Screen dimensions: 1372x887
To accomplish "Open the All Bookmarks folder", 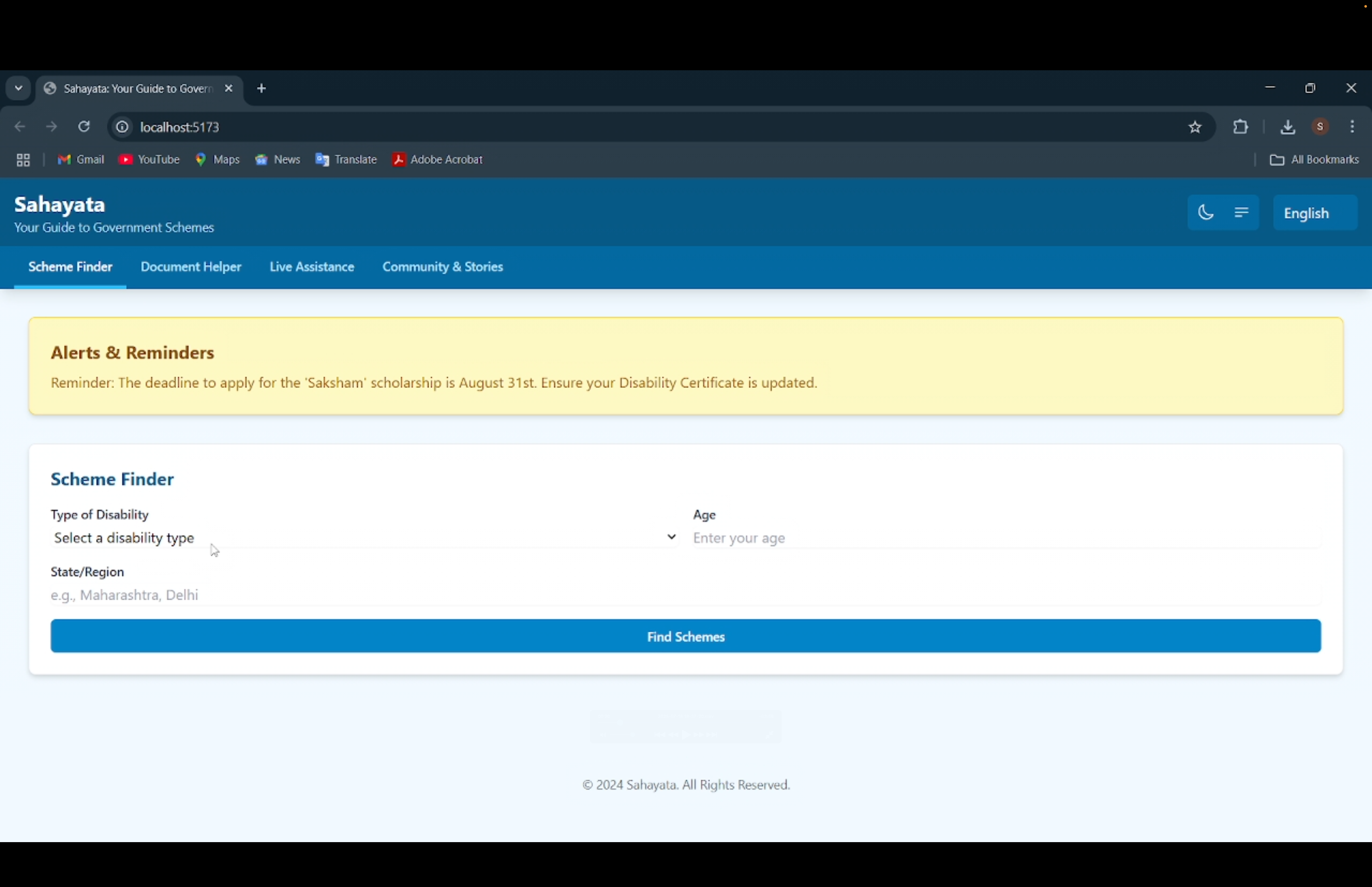I will point(1314,160).
